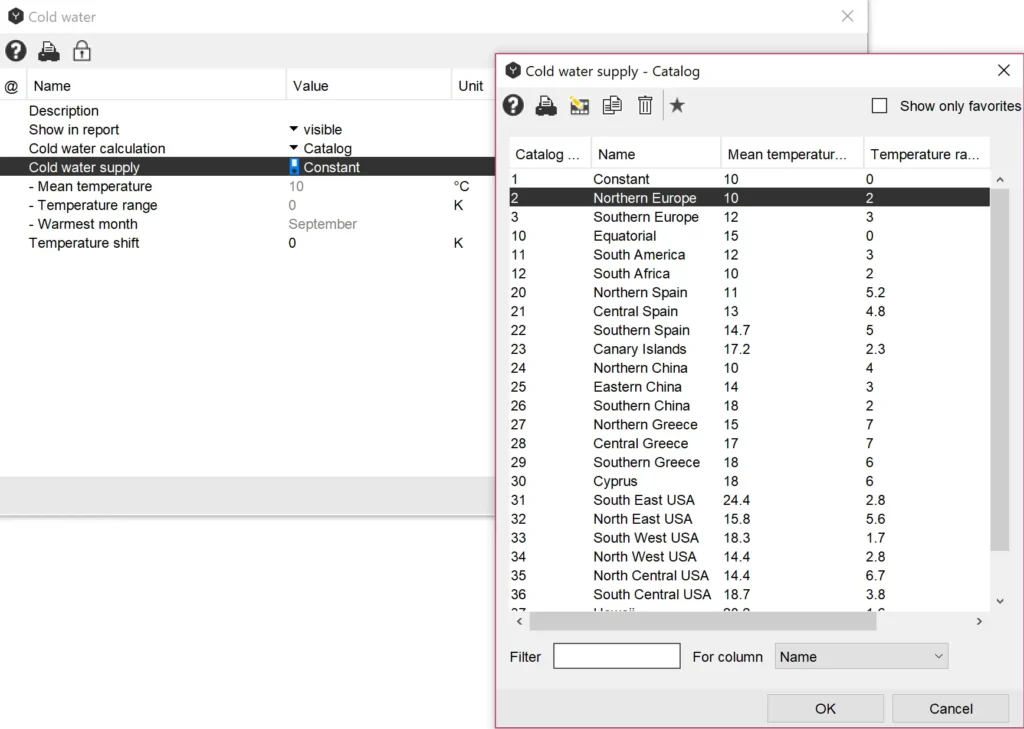Click into the Filter text field

click(x=616, y=657)
